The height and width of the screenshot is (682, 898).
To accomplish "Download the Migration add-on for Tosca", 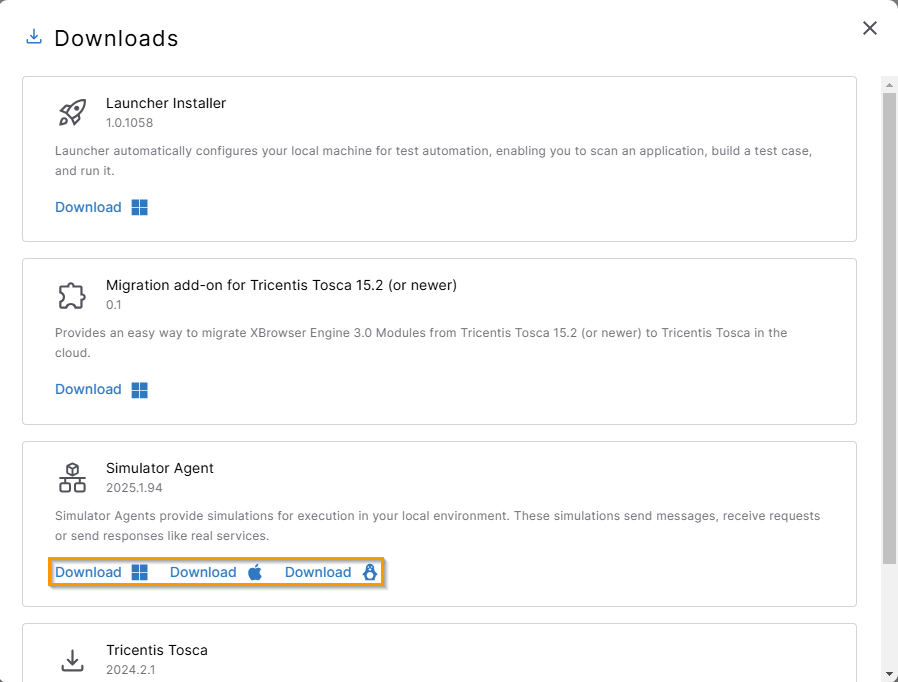I will click(x=88, y=389).
